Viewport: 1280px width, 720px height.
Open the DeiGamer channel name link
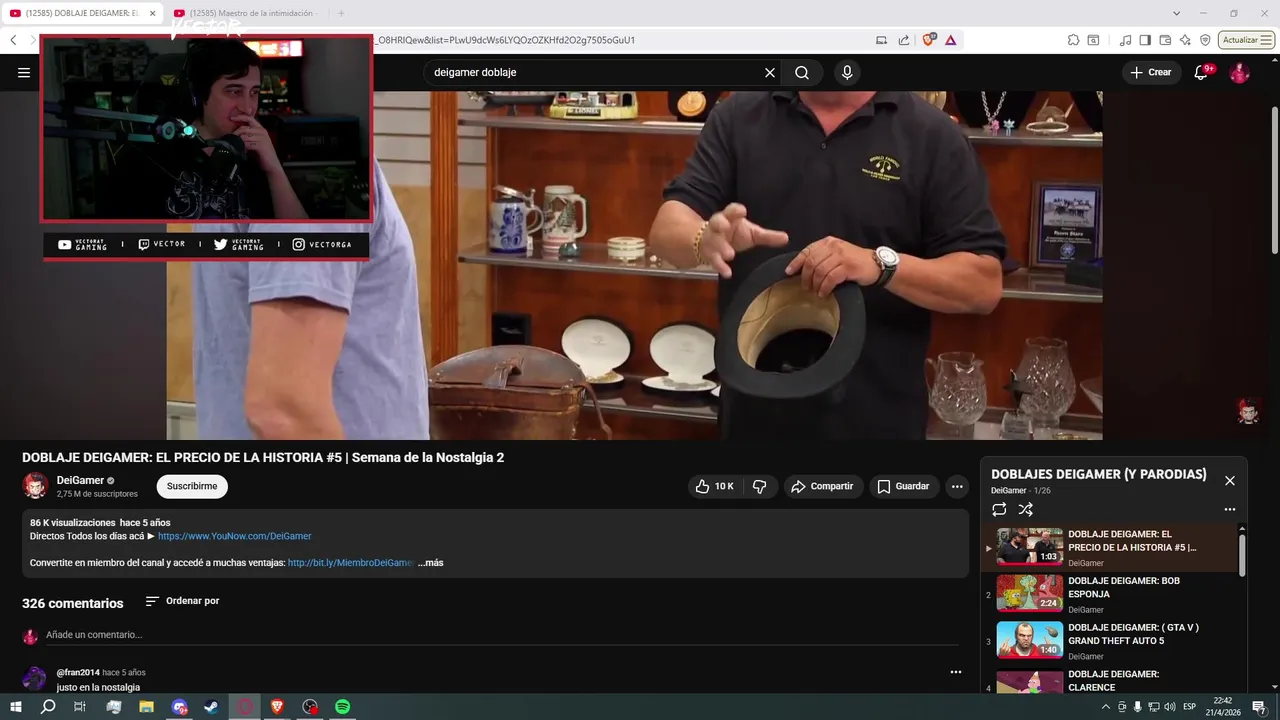coord(80,480)
